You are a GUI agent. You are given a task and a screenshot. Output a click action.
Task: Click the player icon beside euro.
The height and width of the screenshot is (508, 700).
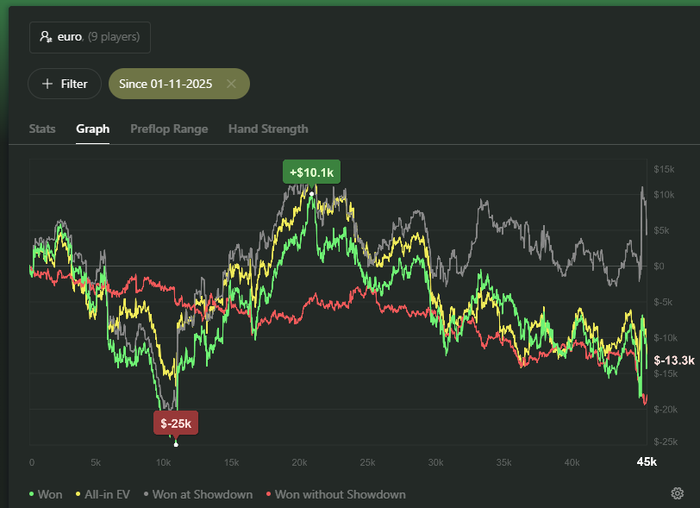pyautogui.click(x=45, y=37)
